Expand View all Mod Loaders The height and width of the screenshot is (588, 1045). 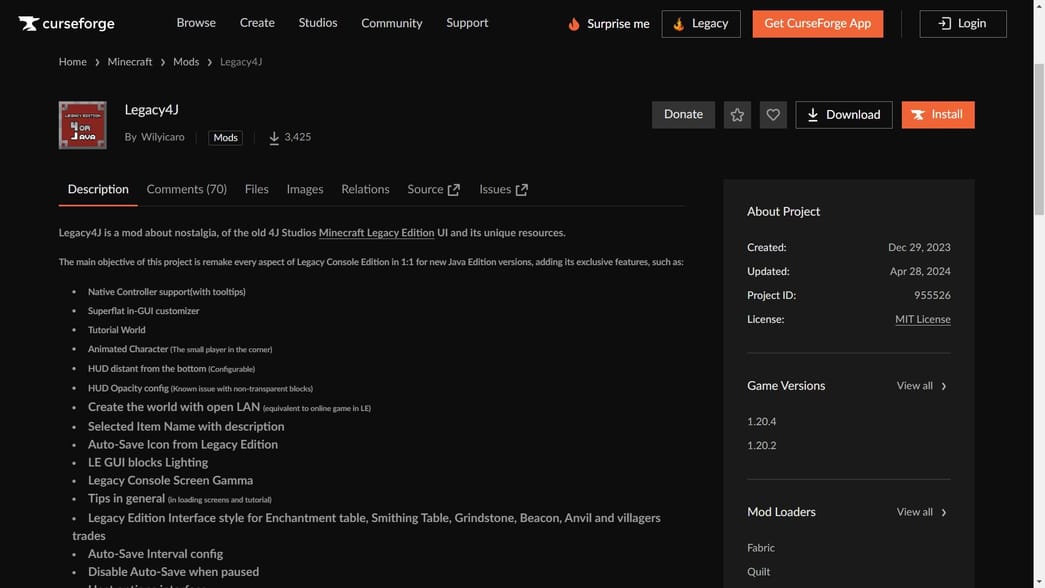click(x=920, y=511)
